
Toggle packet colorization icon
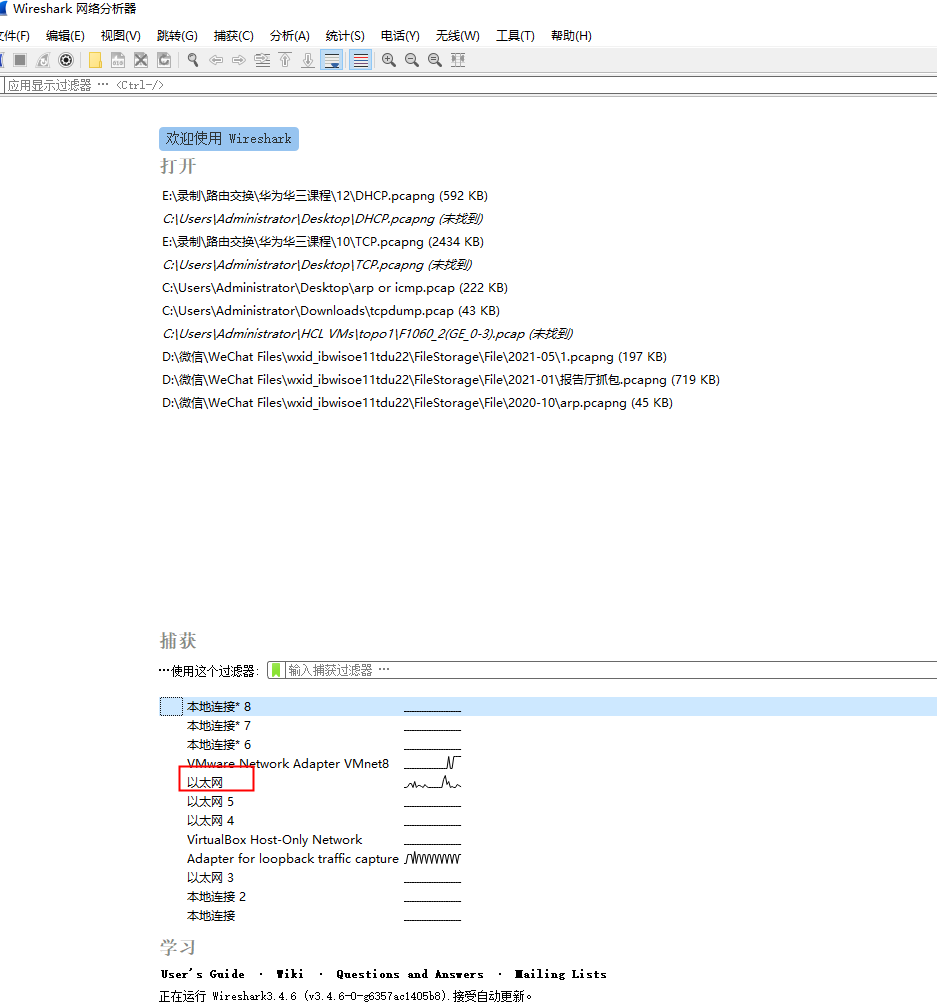point(361,60)
